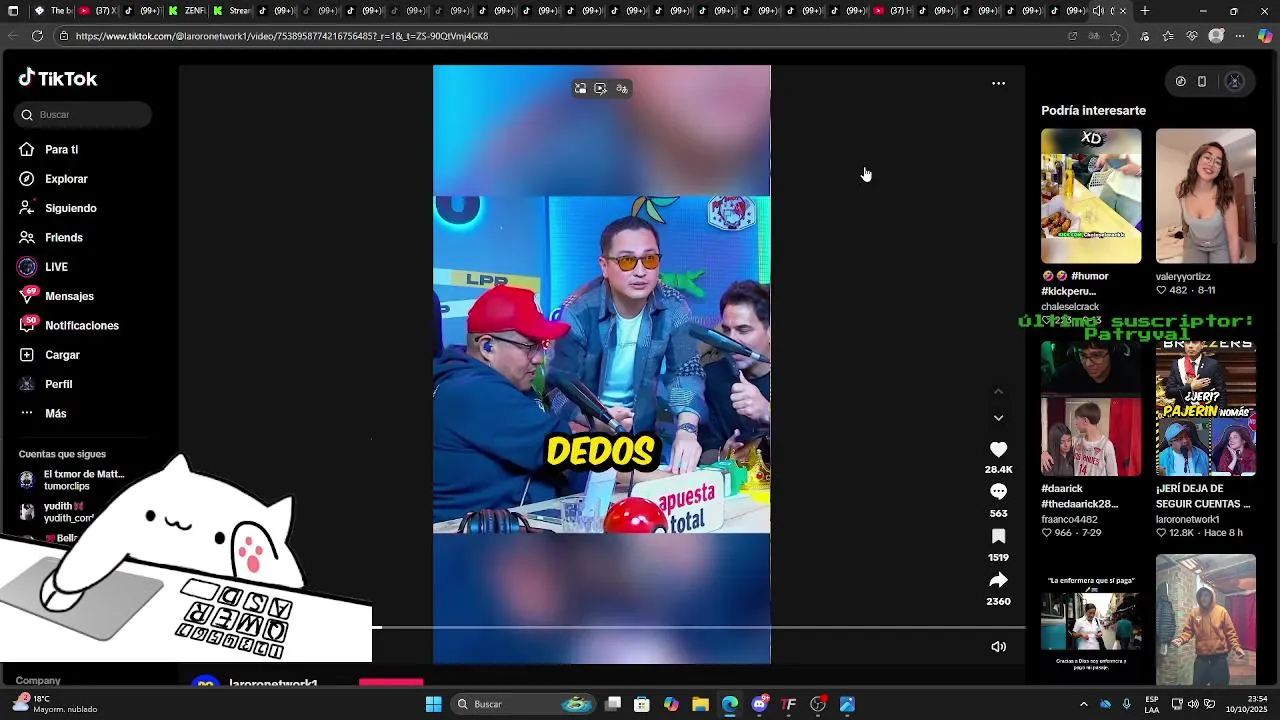Go to the LIVE section

click(56, 267)
